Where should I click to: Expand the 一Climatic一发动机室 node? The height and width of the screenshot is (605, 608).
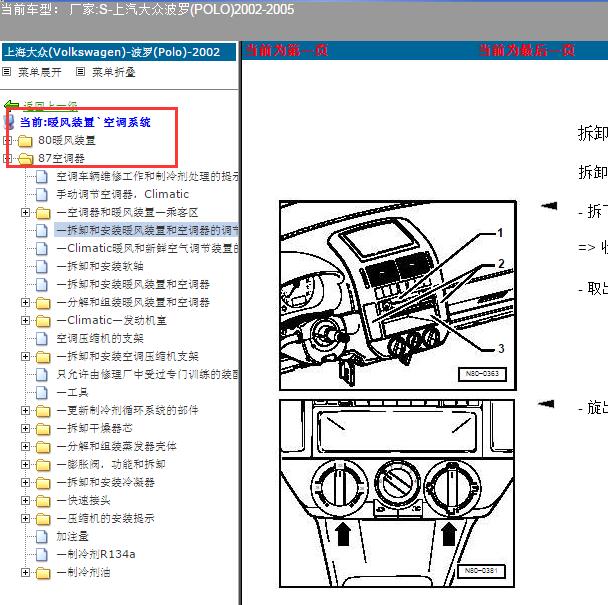pos(25,320)
